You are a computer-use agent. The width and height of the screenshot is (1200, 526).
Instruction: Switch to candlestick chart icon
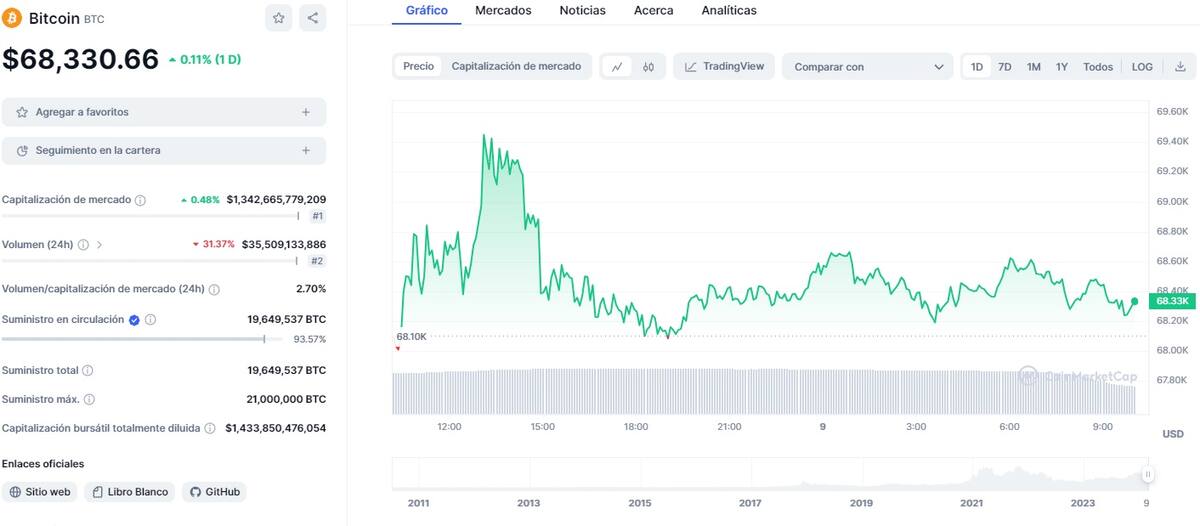[x=648, y=67]
